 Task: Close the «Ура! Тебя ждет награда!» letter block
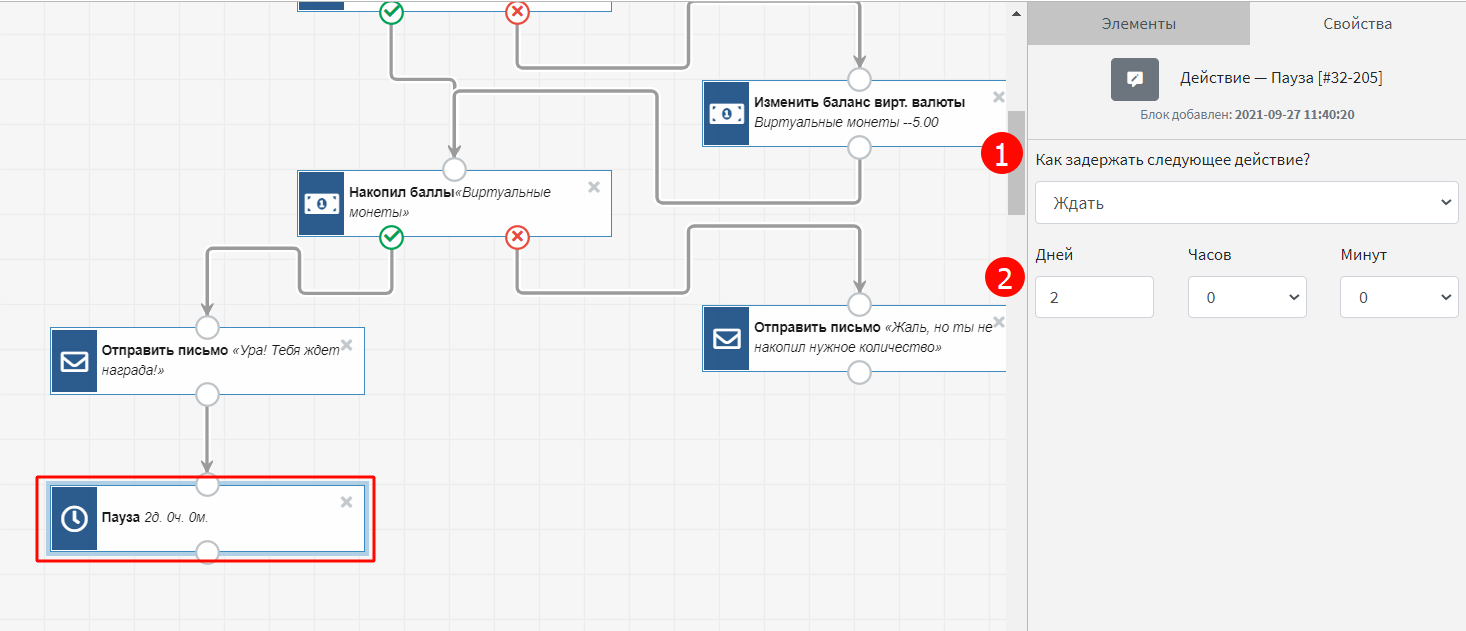pyautogui.click(x=346, y=345)
